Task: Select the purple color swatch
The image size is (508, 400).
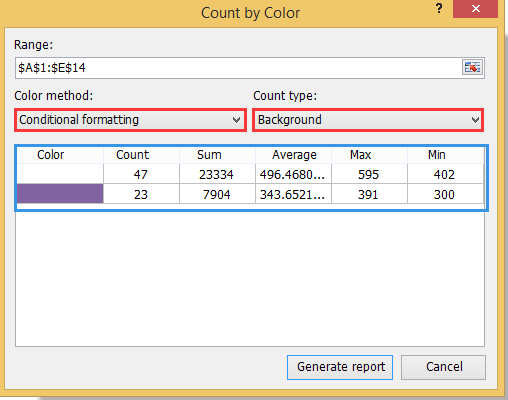Action: click(60, 194)
